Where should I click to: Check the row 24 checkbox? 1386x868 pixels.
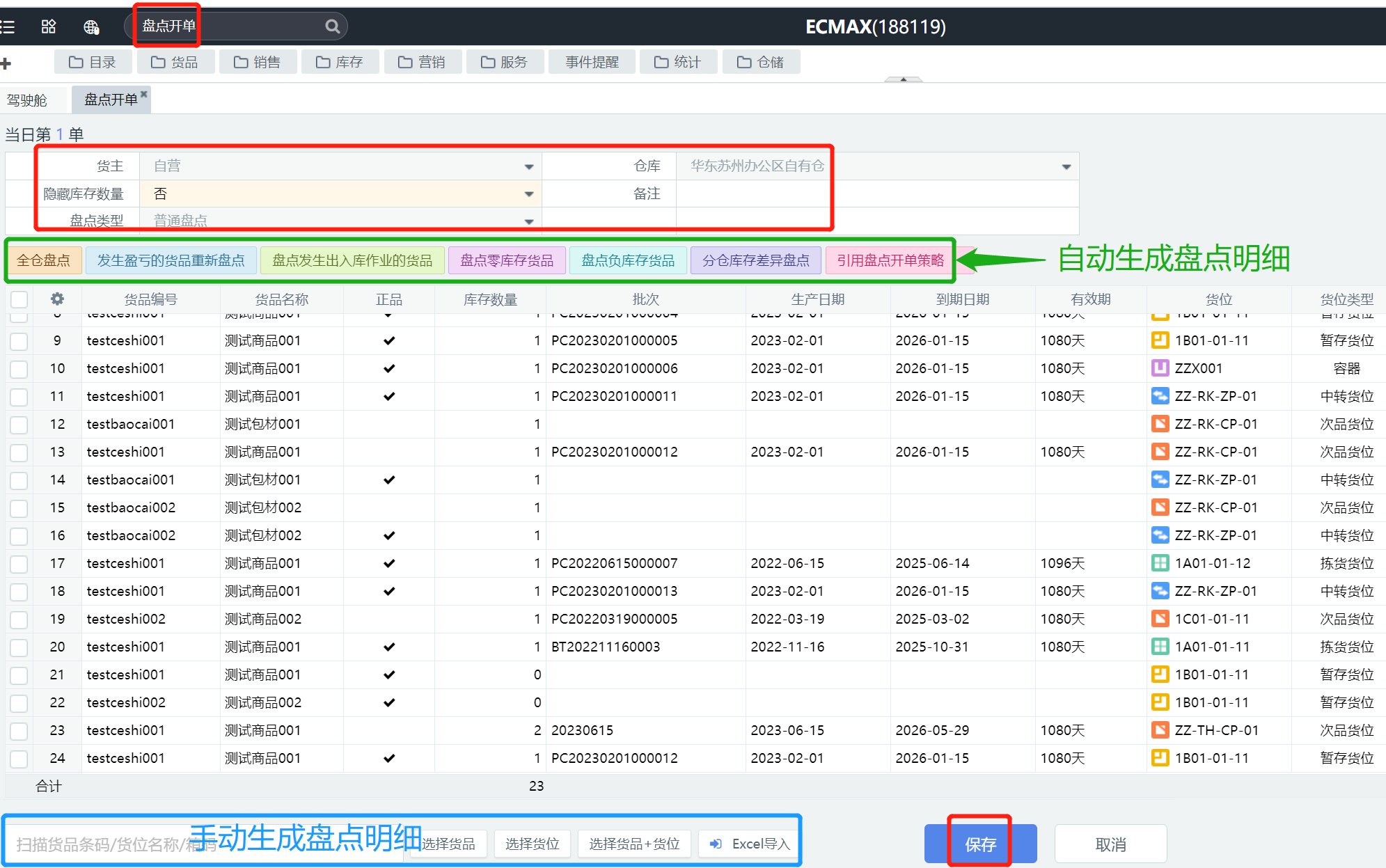(19, 759)
